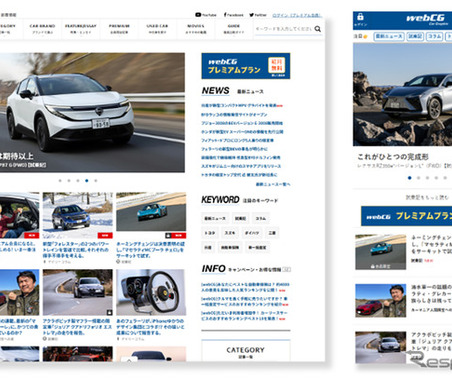452x380 pixels.
Task: Open the Twitter link in the desktop header
Action: tap(258, 15)
